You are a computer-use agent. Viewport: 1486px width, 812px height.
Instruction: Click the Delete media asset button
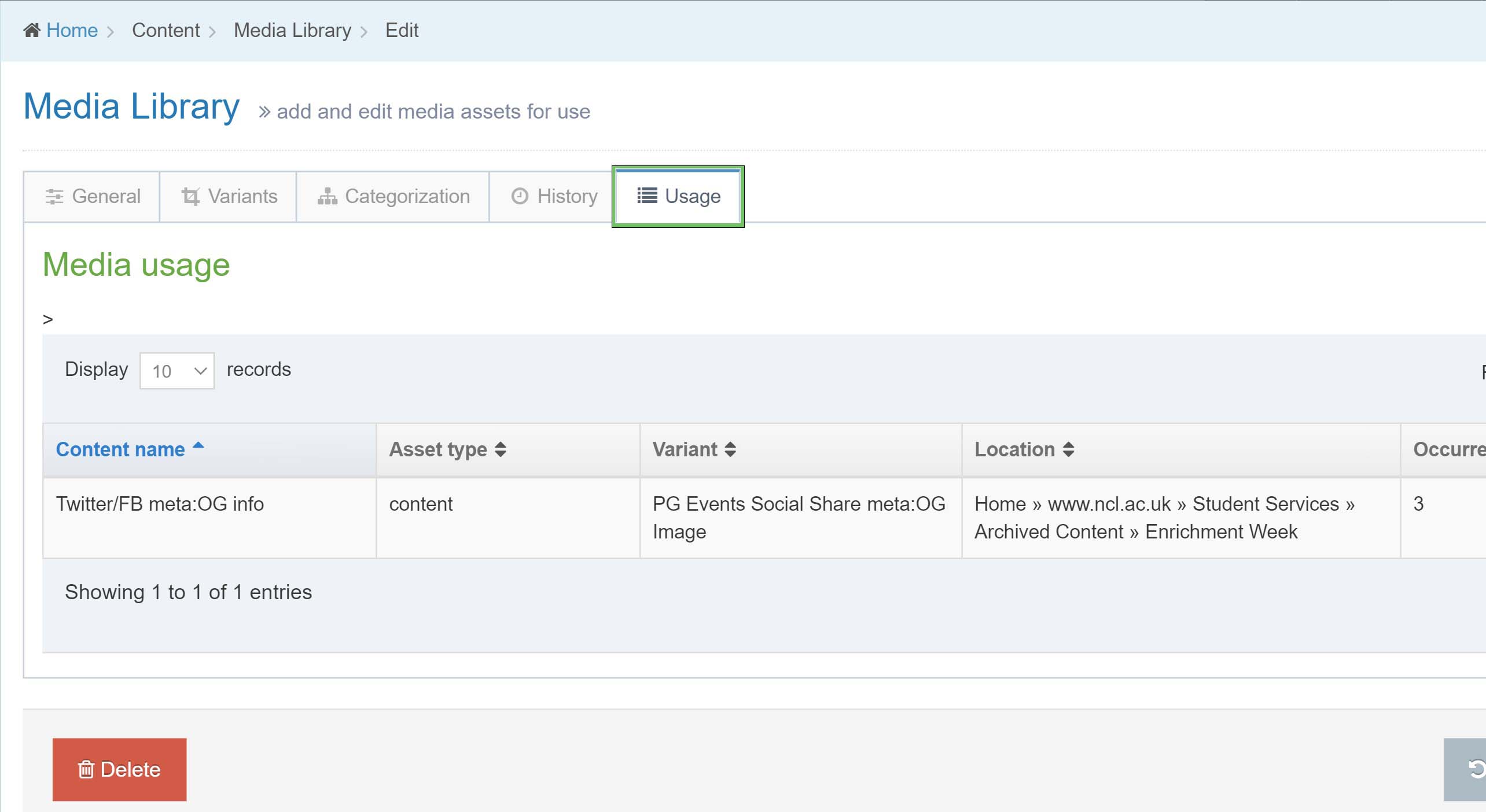click(119, 770)
